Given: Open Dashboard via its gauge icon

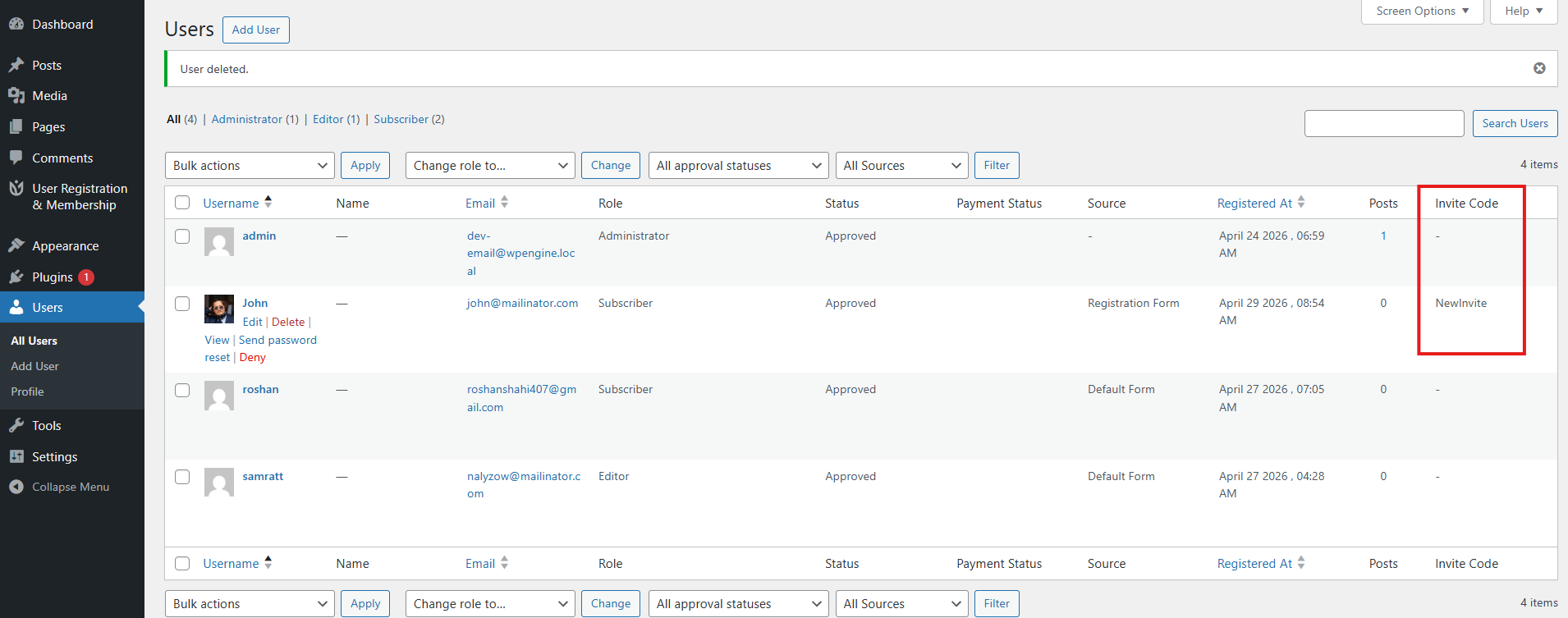Looking at the screenshot, I should click(x=16, y=25).
